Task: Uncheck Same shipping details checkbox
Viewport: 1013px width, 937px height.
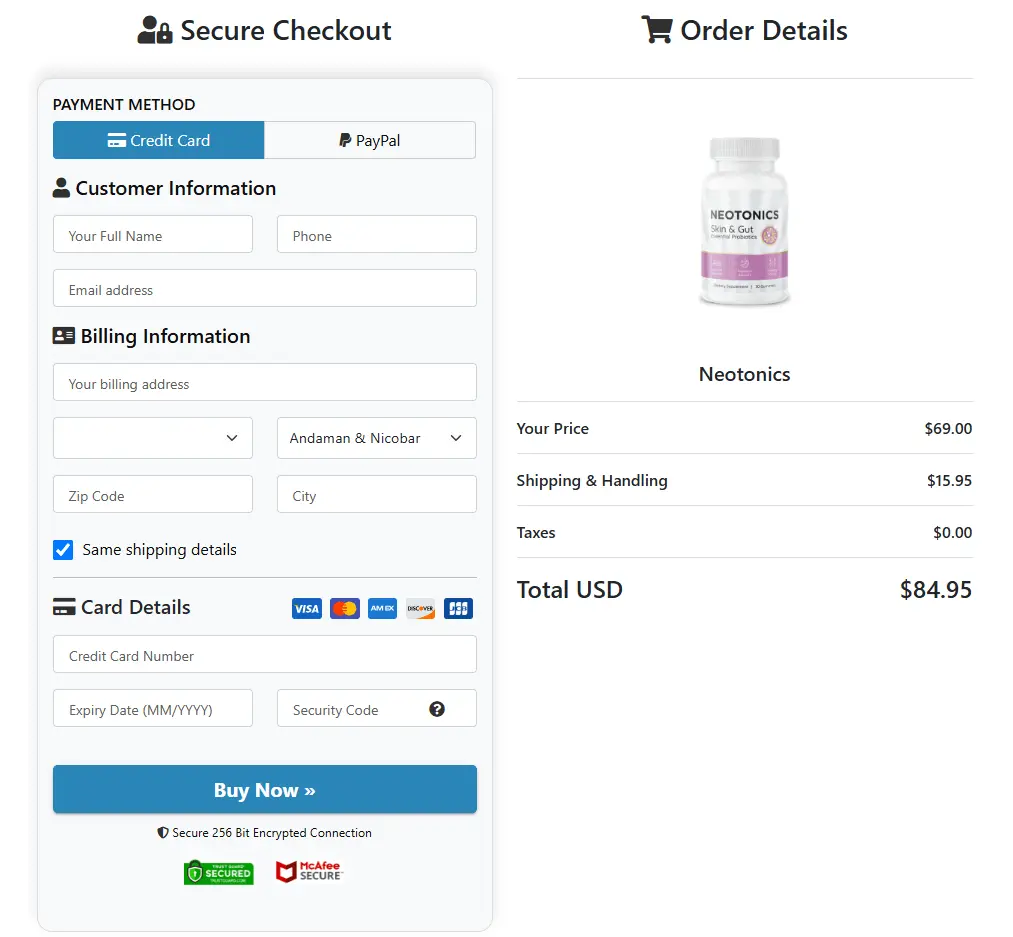Action: pos(63,550)
